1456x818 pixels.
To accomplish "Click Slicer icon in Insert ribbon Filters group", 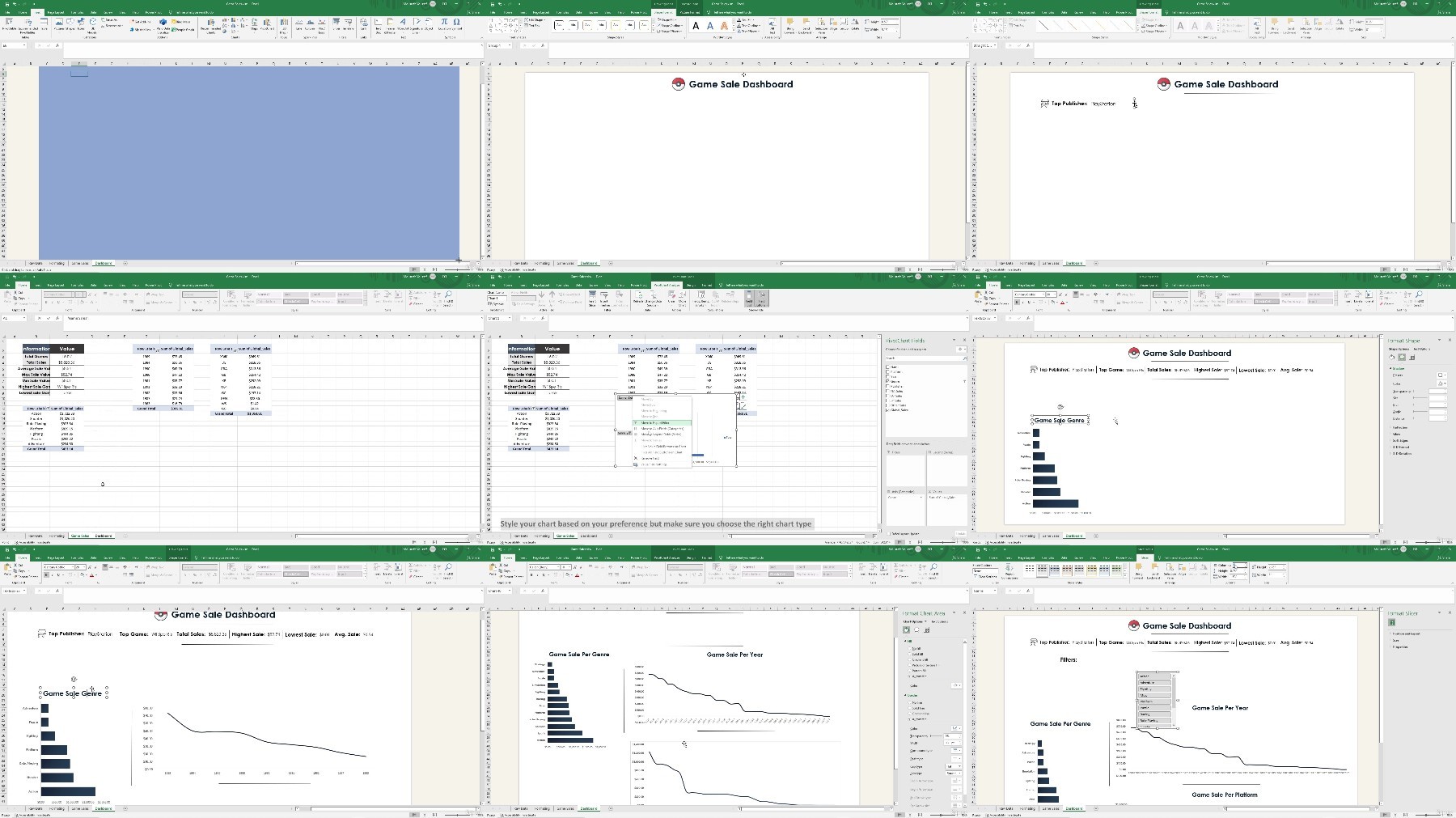I will tap(336, 24).
